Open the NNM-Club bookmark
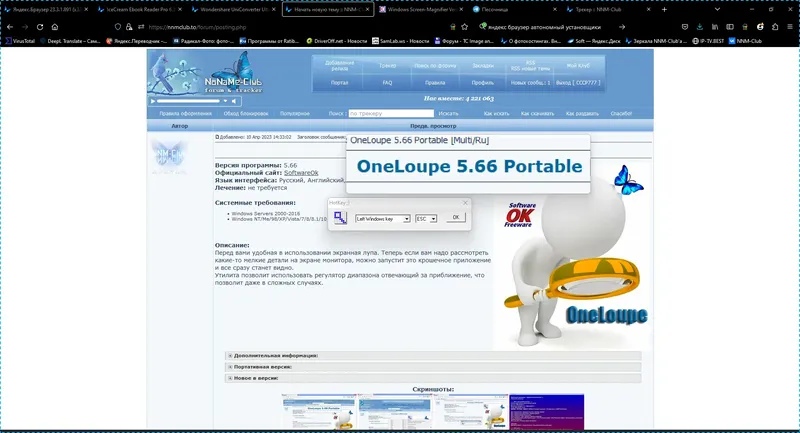 coord(745,41)
